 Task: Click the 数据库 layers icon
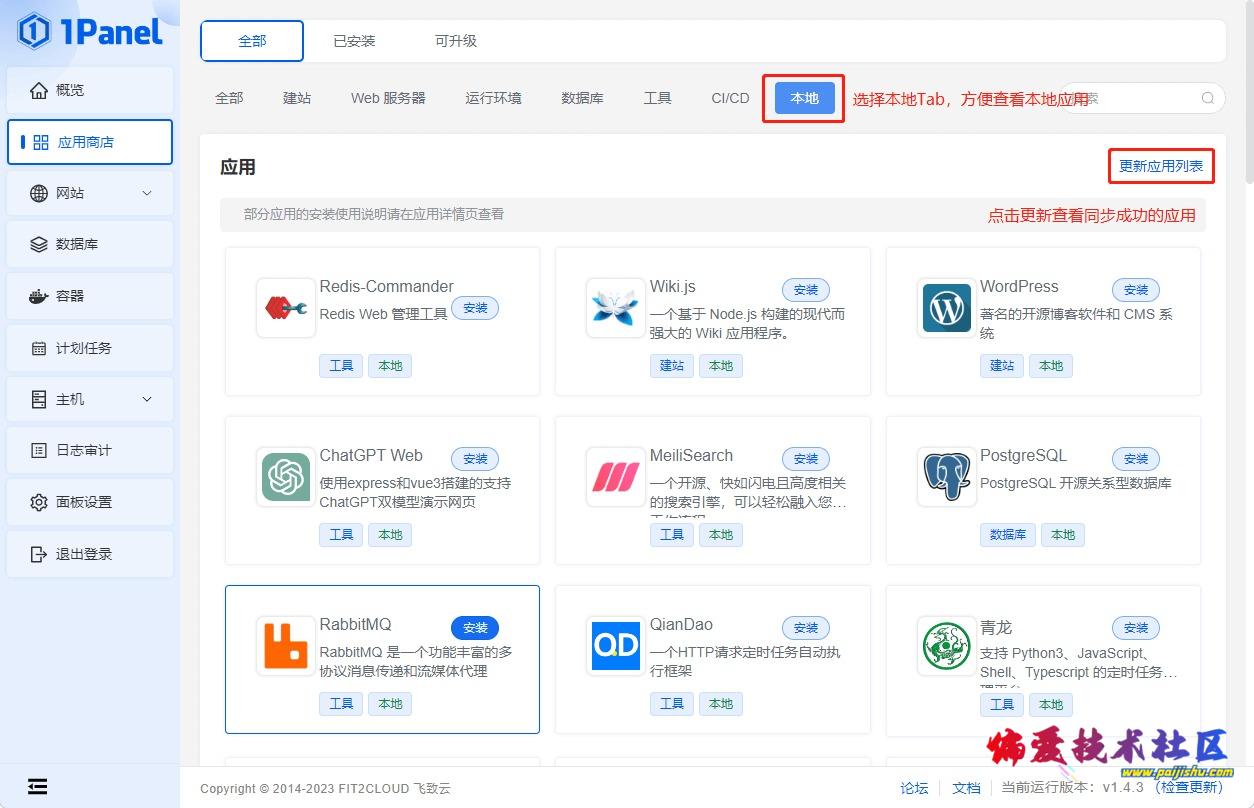click(x=39, y=244)
